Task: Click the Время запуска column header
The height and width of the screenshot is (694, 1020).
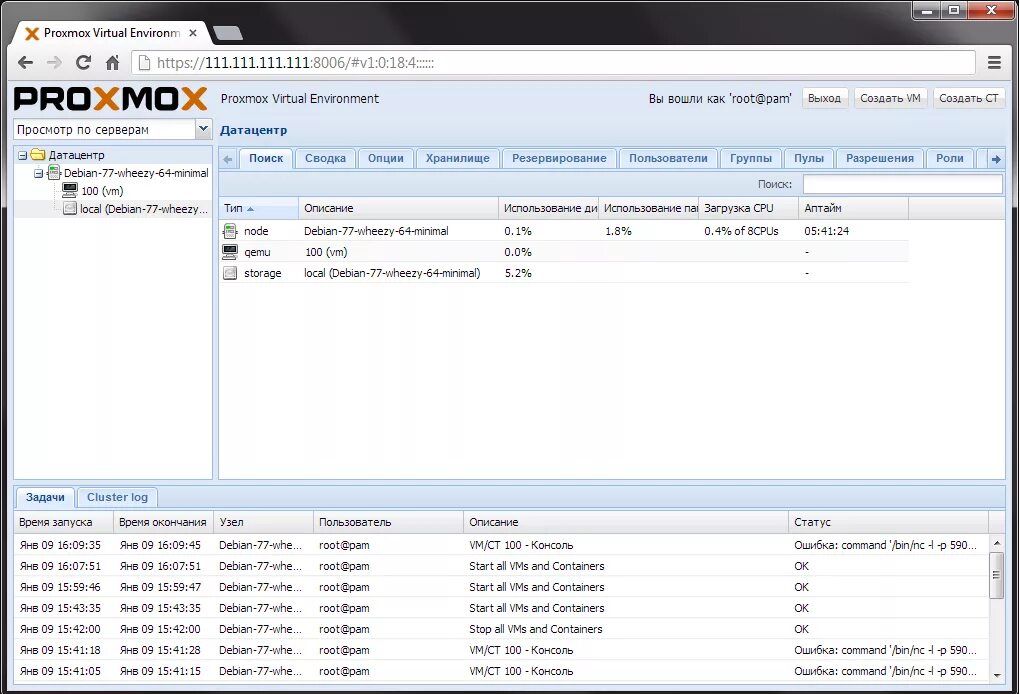Action: pos(64,522)
